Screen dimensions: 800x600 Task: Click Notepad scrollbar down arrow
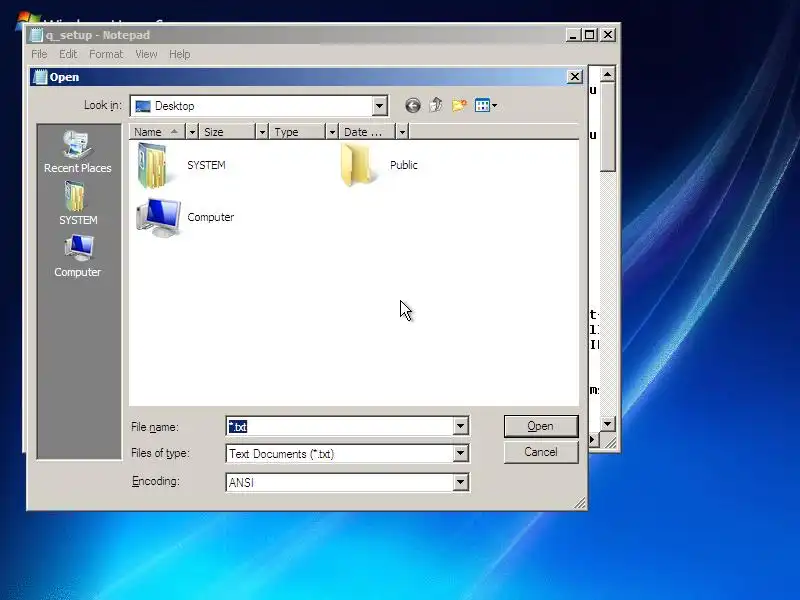pyautogui.click(x=607, y=423)
